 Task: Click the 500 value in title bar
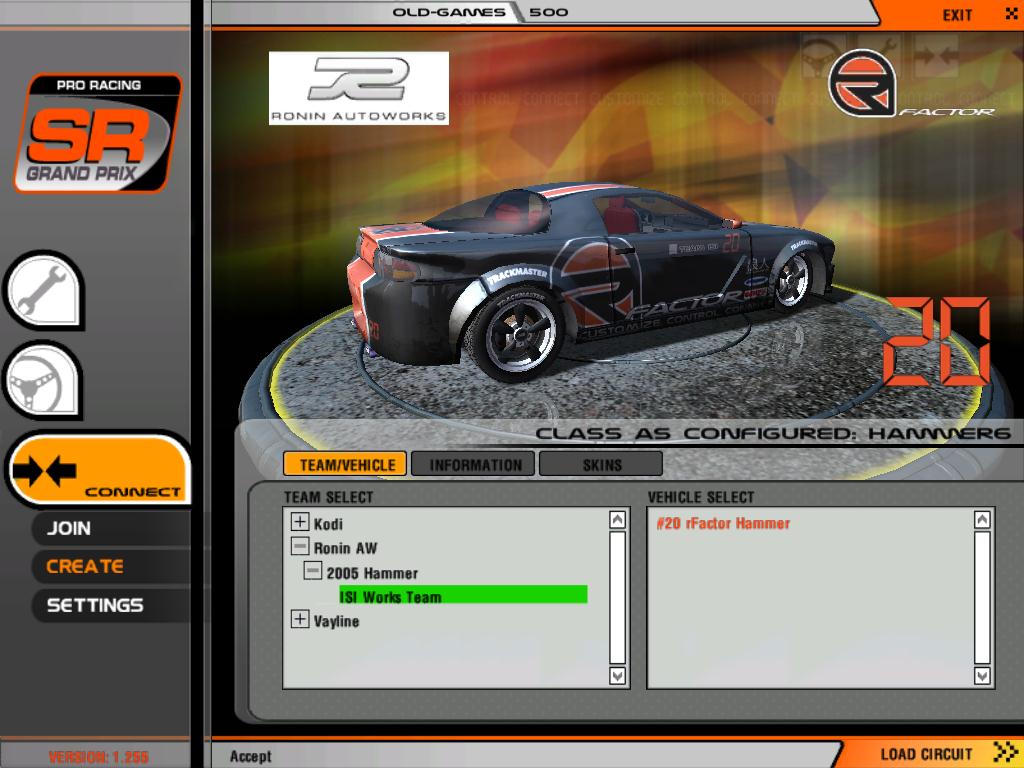[x=549, y=12]
